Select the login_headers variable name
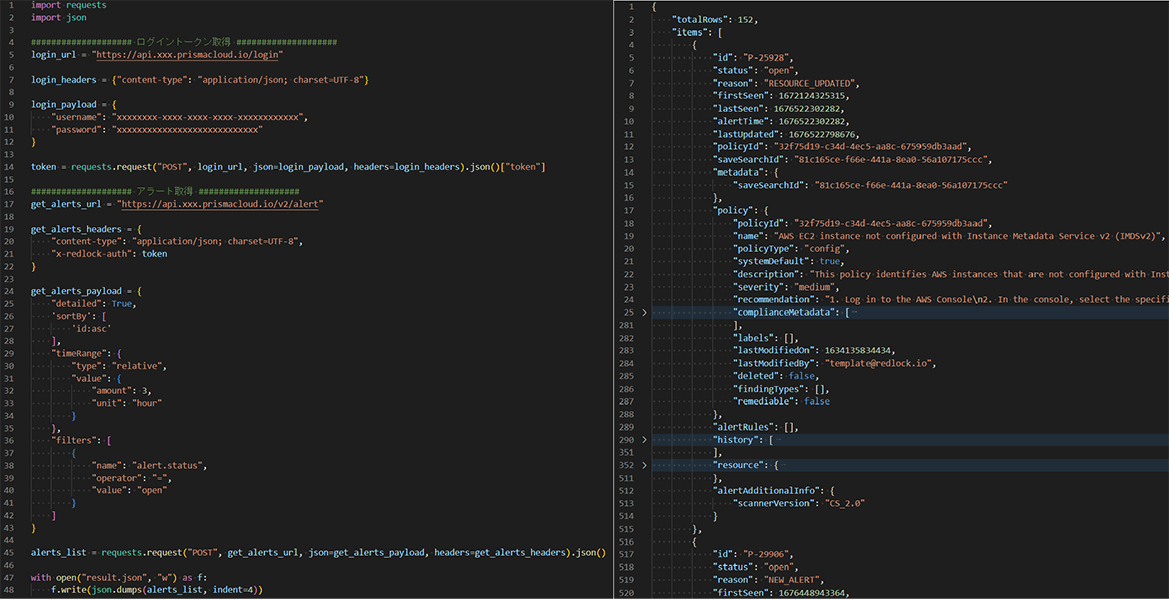Image resolution: width=1169 pixels, height=600 pixels. coord(63,79)
